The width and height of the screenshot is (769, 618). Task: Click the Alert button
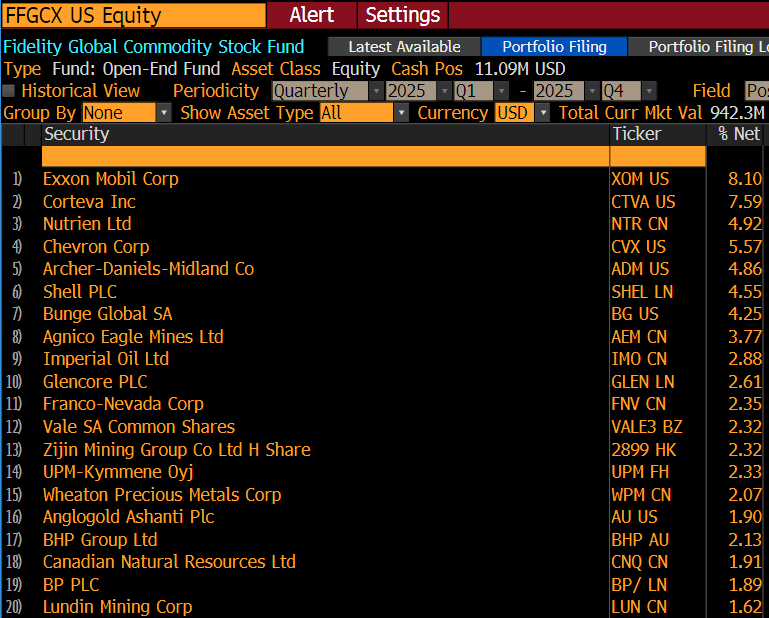point(312,15)
